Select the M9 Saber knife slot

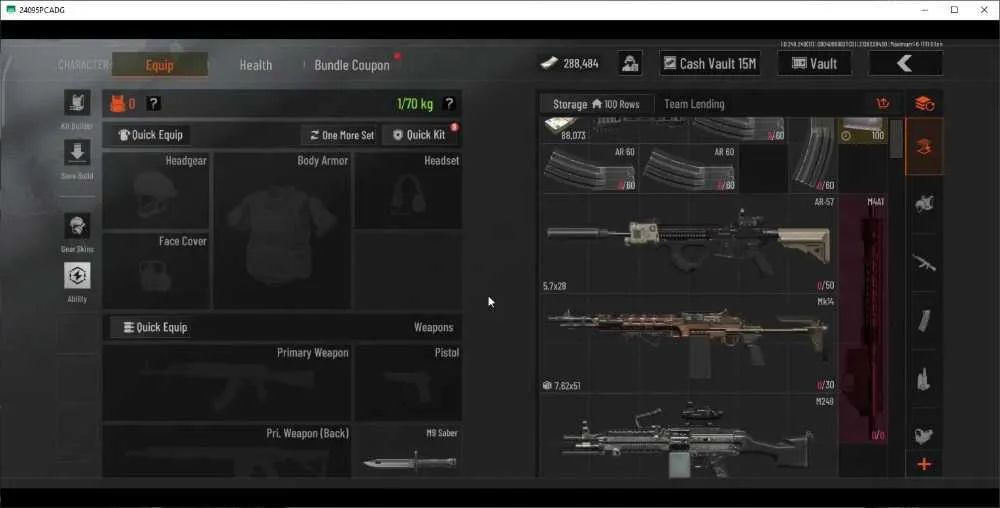pyautogui.click(x=408, y=451)
